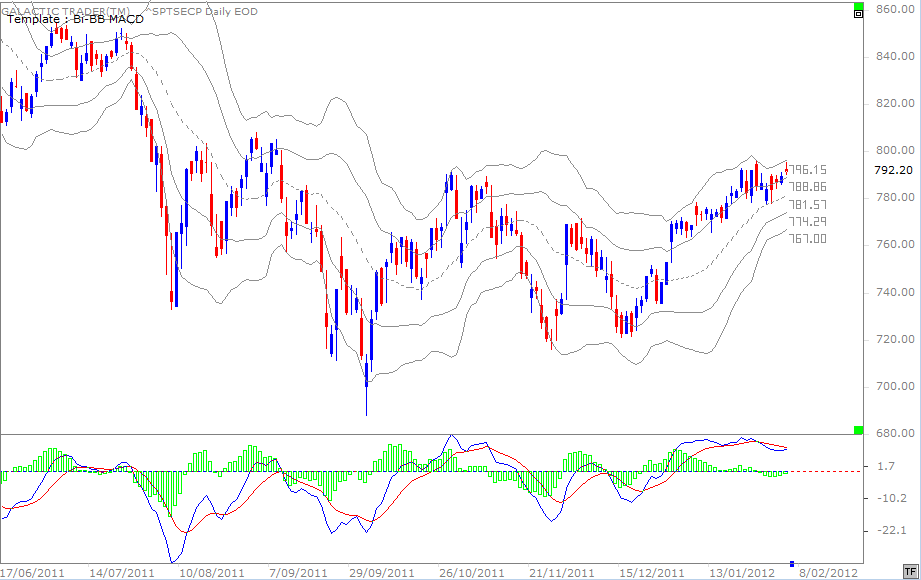This screenshot has height=580, width=921.
Task: Click the 17/06/2011 date label
Action: pos(32,572)
